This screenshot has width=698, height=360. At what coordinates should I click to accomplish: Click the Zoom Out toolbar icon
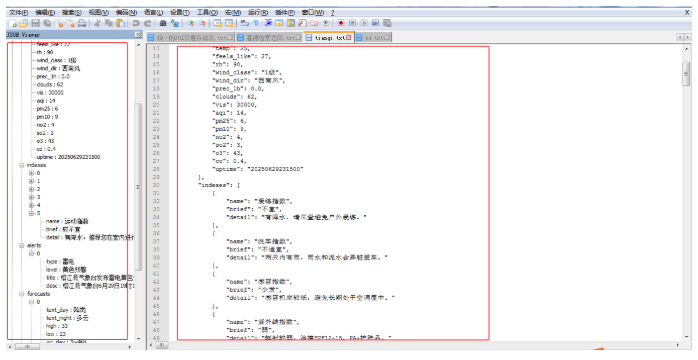(202, 23)
